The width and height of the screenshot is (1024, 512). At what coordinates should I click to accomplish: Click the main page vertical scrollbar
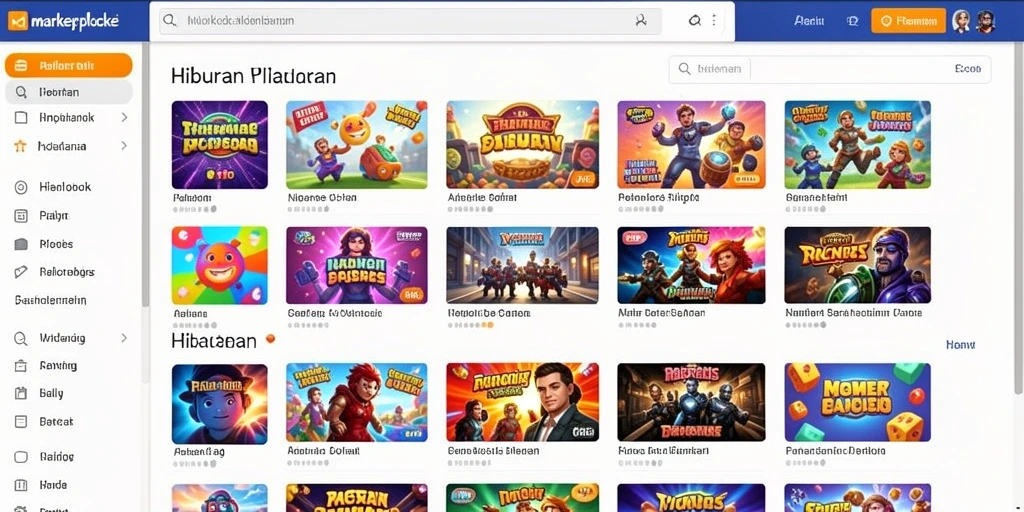[x=1018, y=217]
